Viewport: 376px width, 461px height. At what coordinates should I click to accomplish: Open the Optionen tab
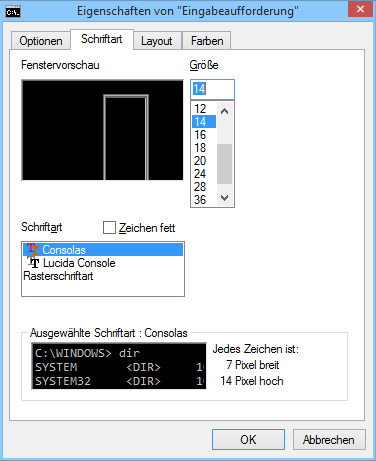[41, 41]
